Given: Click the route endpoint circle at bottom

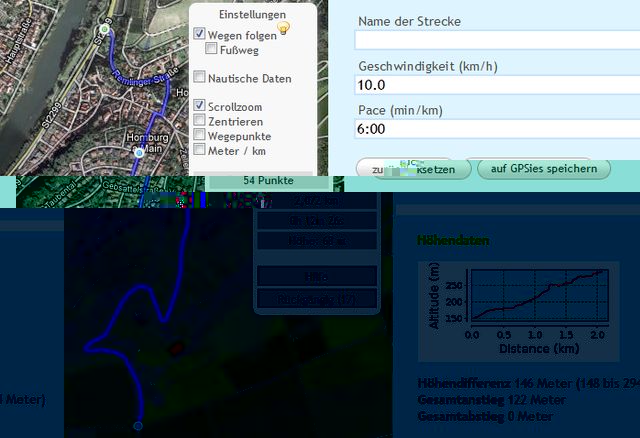Looking at the screenshot, I should tap(138, 426).
